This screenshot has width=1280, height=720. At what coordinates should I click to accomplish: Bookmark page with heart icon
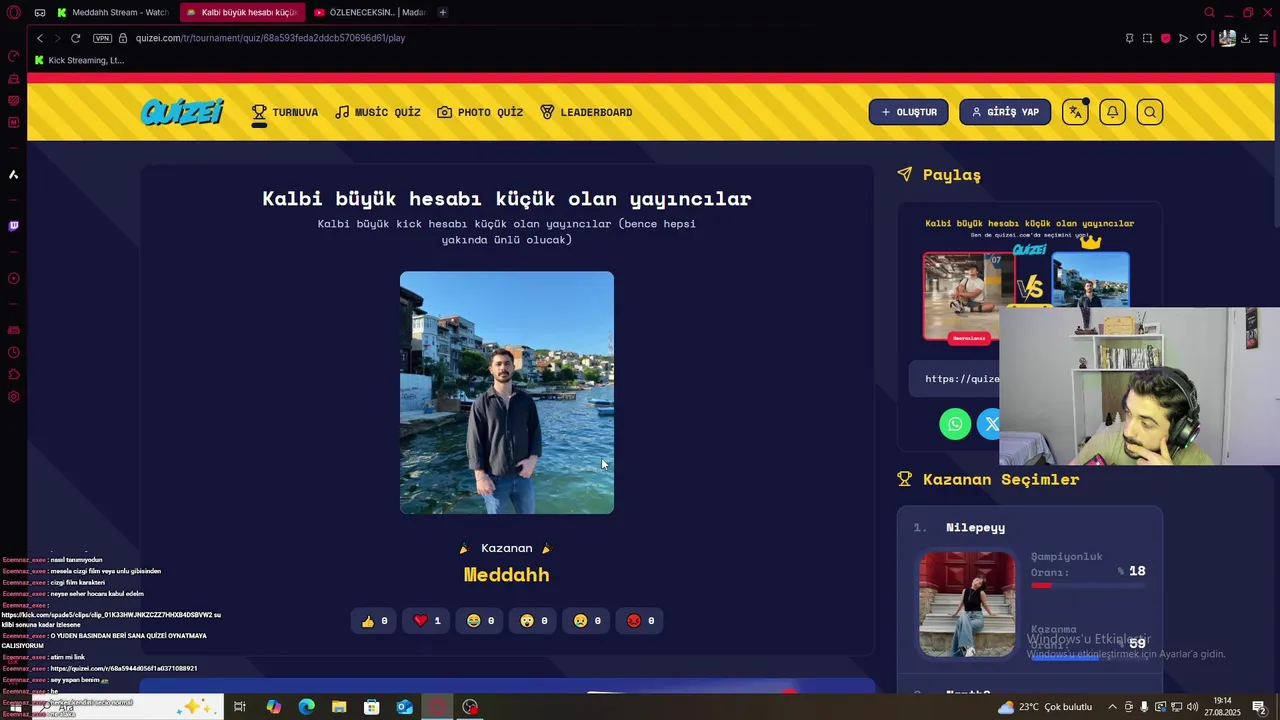click(x=1201, y=38)
